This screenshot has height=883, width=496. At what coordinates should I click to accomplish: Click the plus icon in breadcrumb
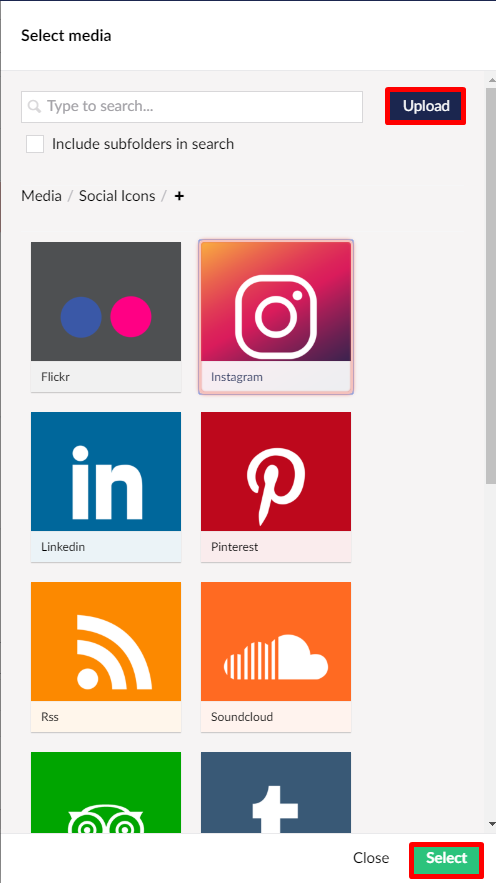(179, 196)
